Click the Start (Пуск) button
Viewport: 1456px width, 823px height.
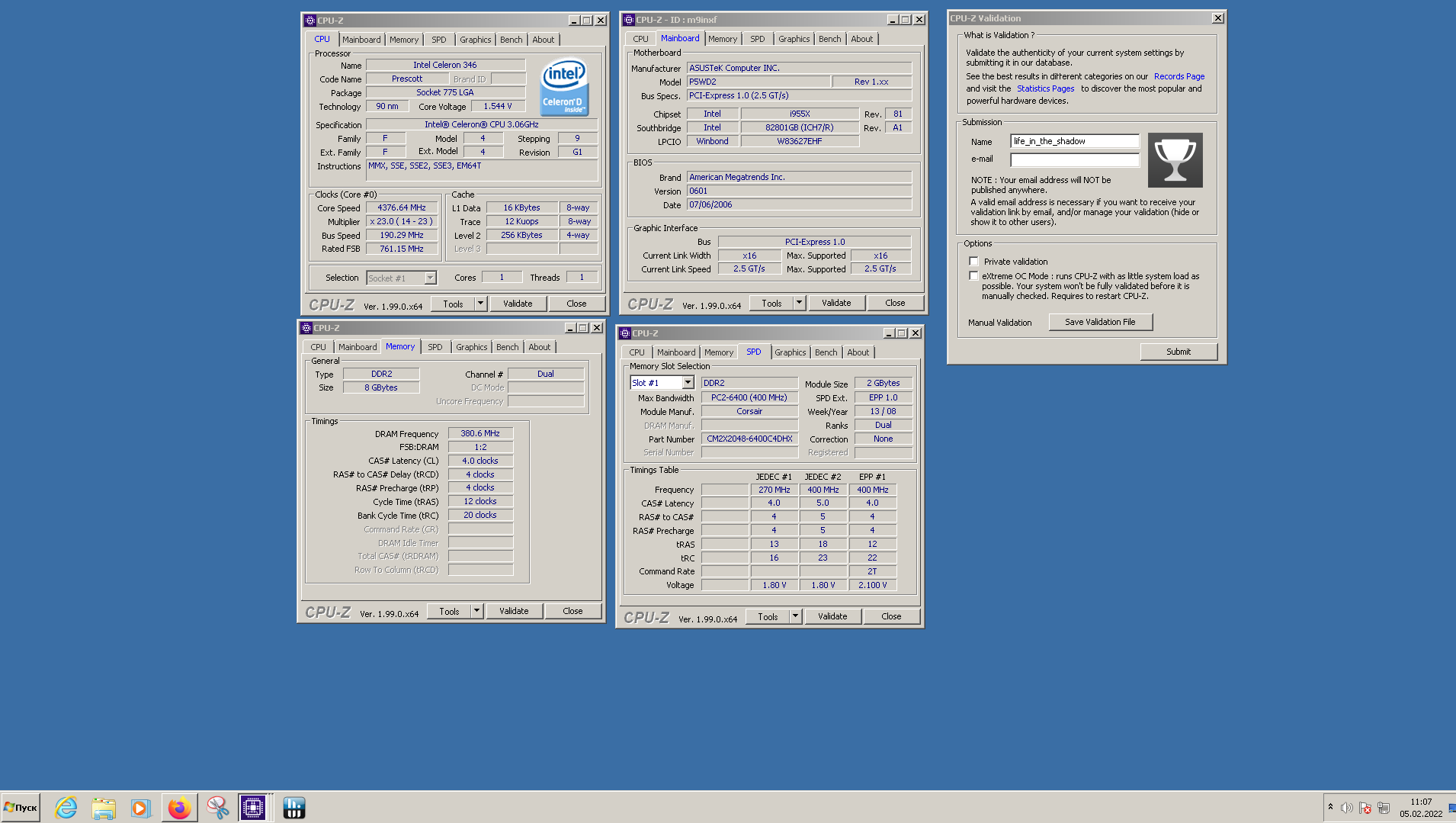(21, 808)
